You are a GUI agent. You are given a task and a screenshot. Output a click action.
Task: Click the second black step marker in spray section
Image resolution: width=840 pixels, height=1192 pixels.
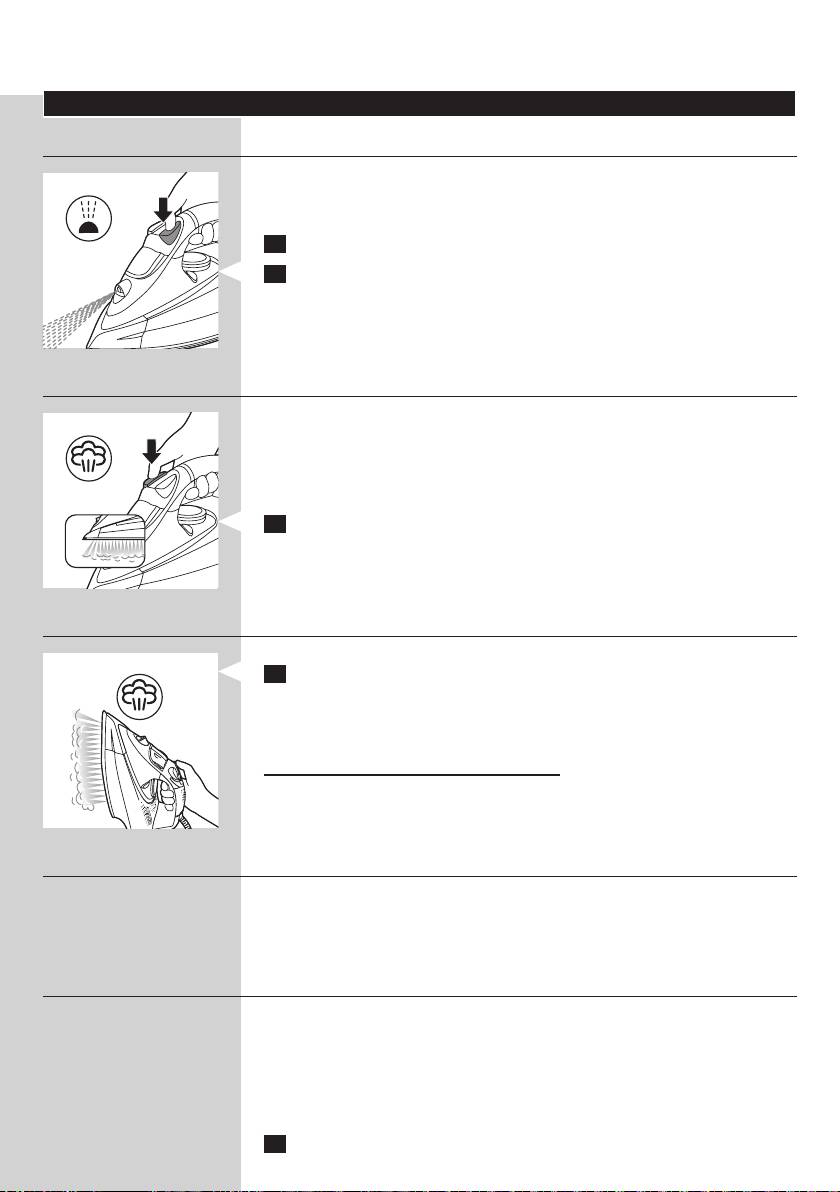pyautogui.click(x=275, y=274)
